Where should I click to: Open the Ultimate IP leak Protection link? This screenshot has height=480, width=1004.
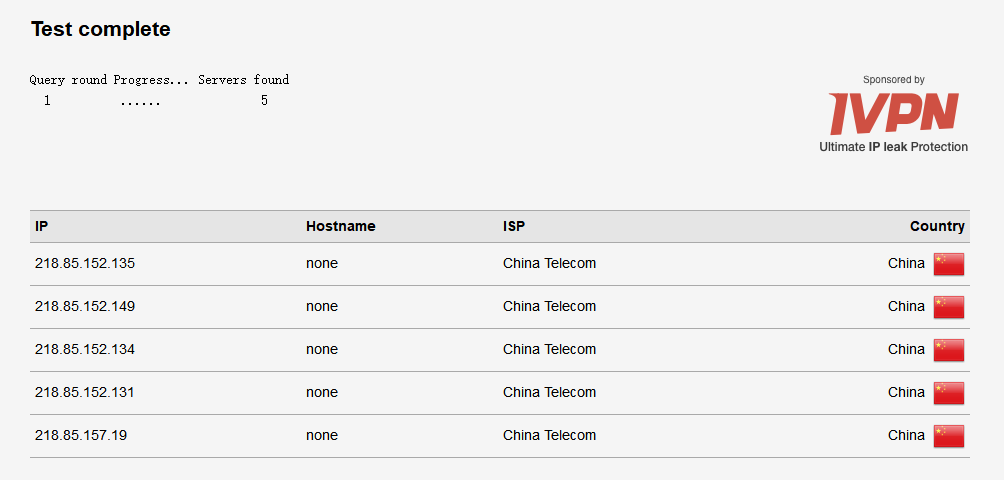[x=893, y=147]
